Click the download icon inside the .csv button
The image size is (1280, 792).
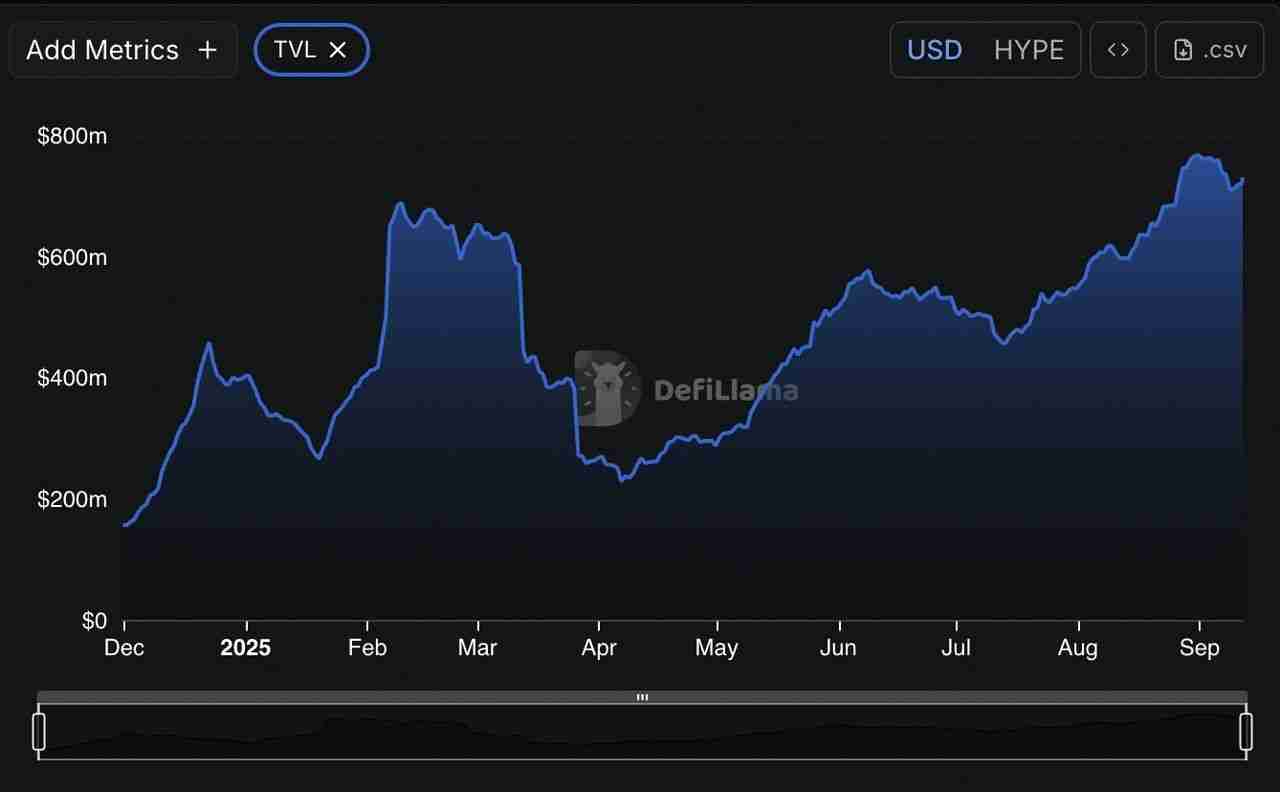(x=1183, y=49)
